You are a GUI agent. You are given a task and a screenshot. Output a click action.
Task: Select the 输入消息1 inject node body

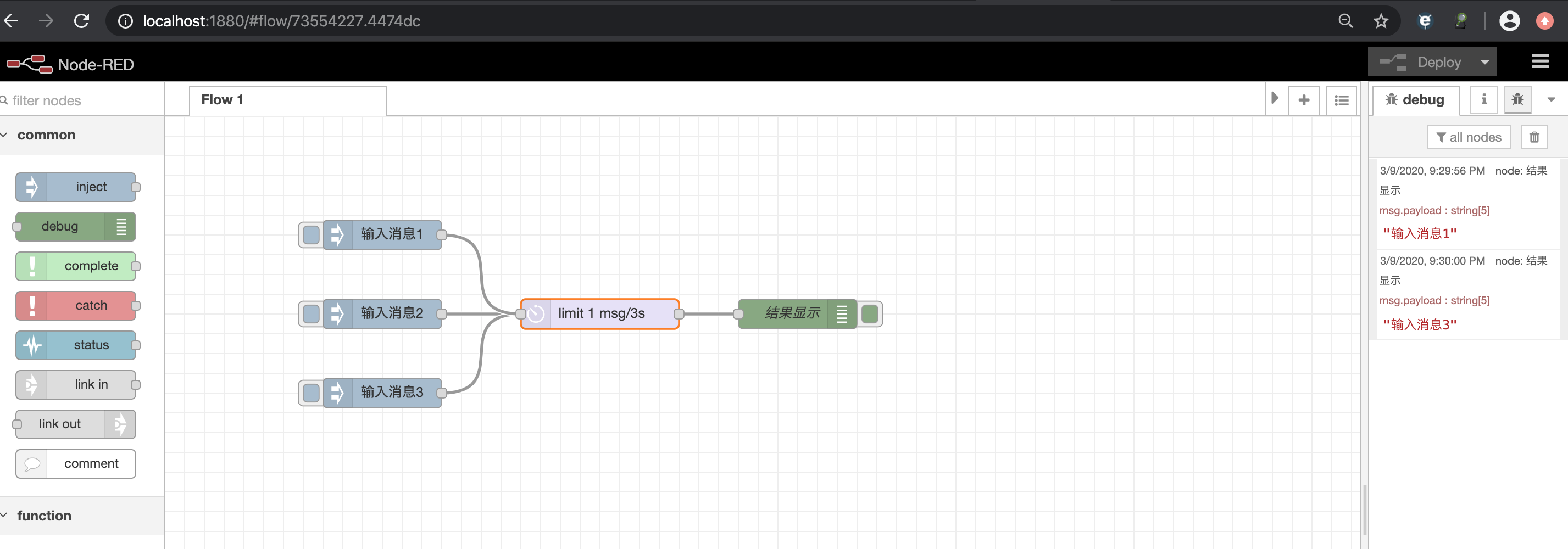click(x=382, y=234)
